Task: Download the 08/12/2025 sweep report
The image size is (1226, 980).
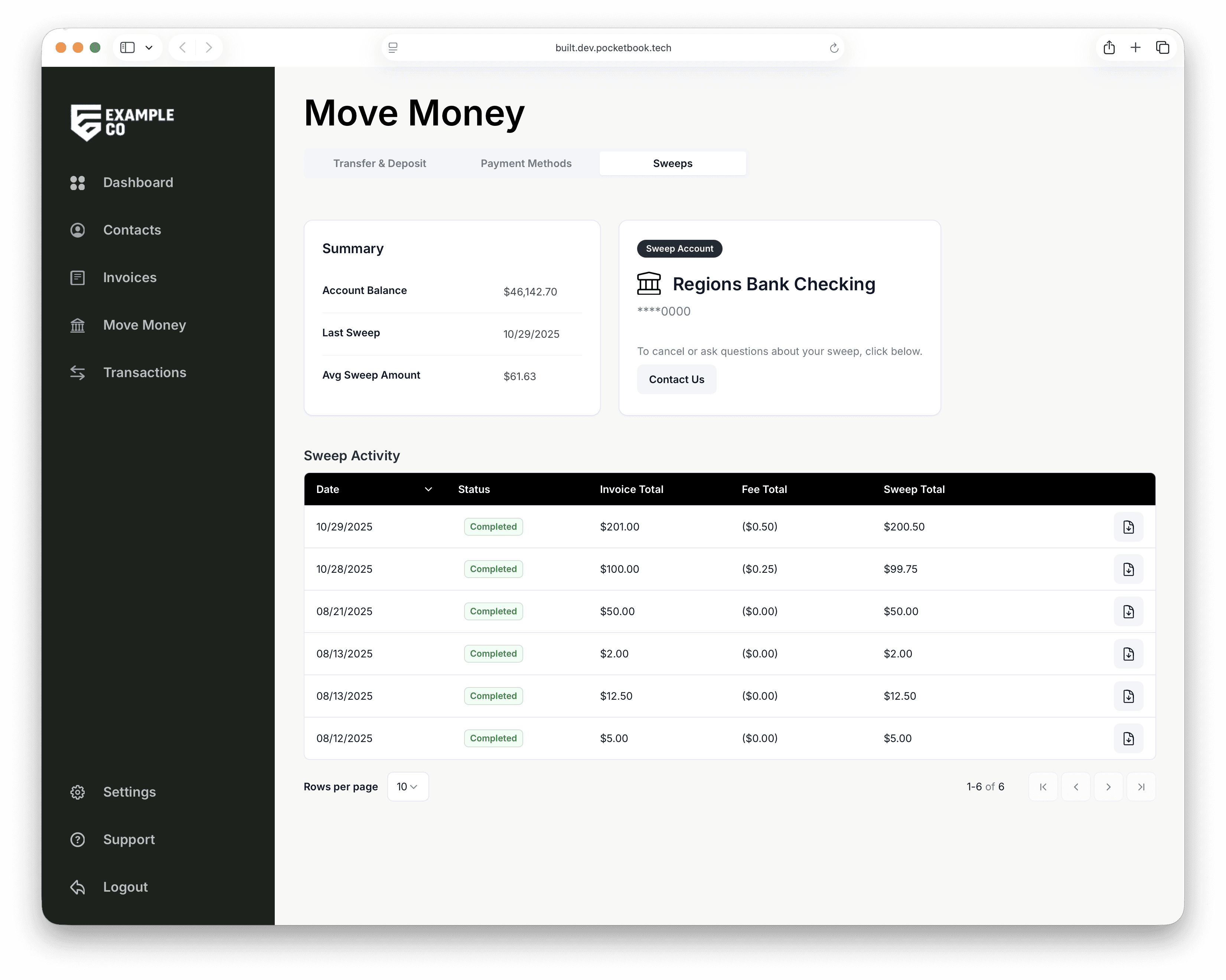Action: (x=1128, y=738)
